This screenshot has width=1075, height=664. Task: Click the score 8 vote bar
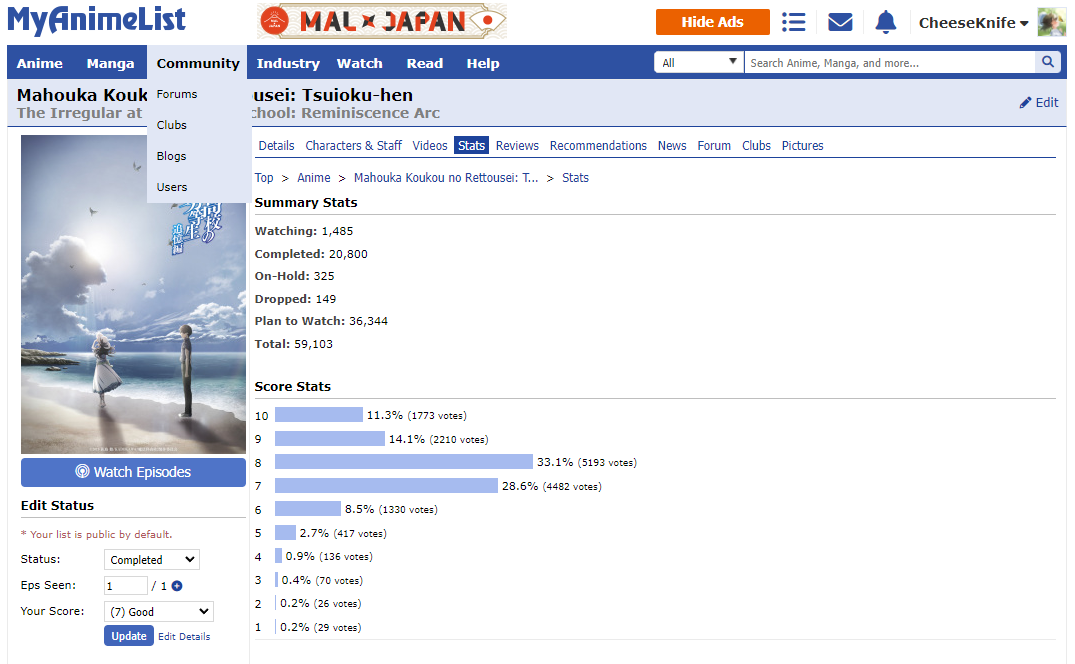403,462
